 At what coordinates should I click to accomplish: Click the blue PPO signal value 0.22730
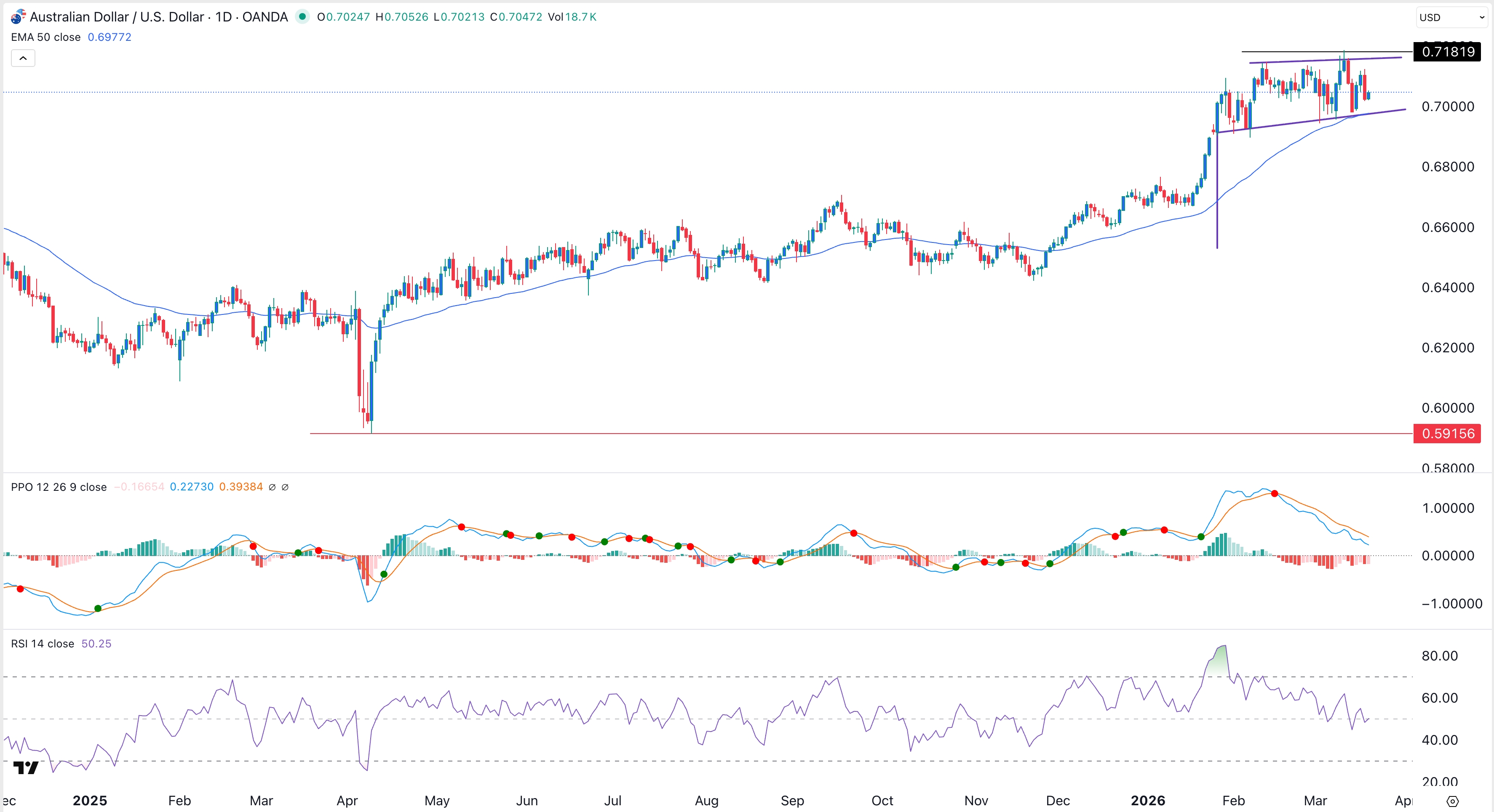click(191, 487)
